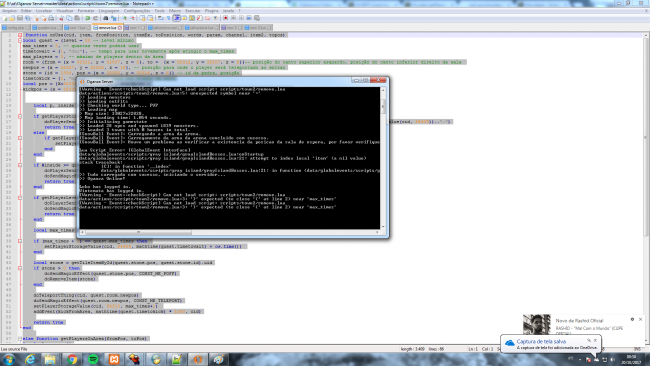Open the Plugins menu
650x366 pixels.
click(x=211, y=11)
